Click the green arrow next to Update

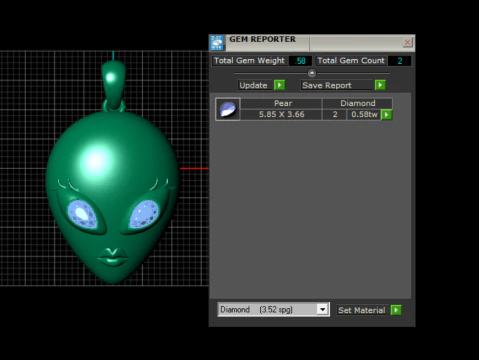[279, 85]
